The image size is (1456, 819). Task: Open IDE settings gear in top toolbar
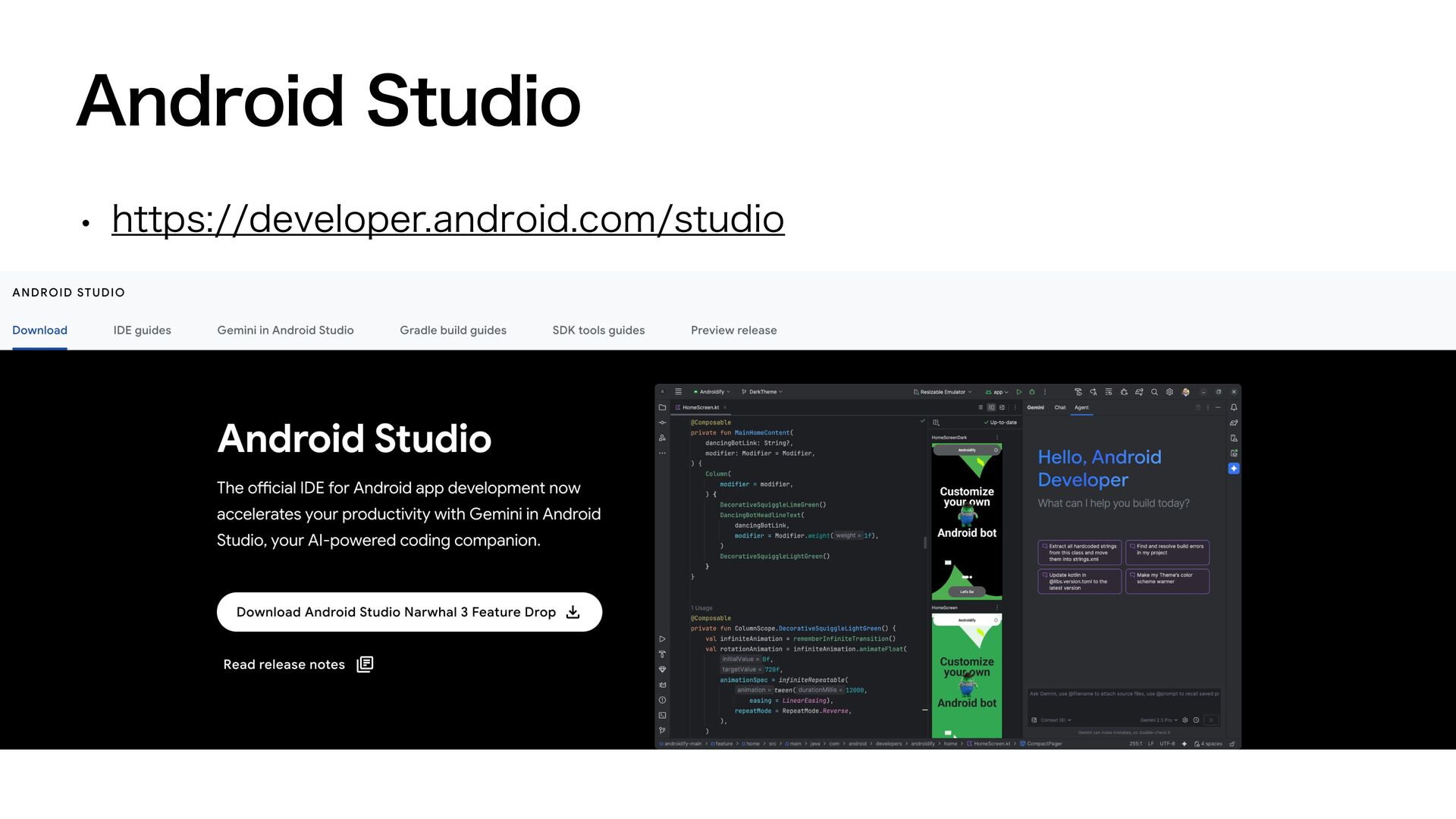[1169, 392]
